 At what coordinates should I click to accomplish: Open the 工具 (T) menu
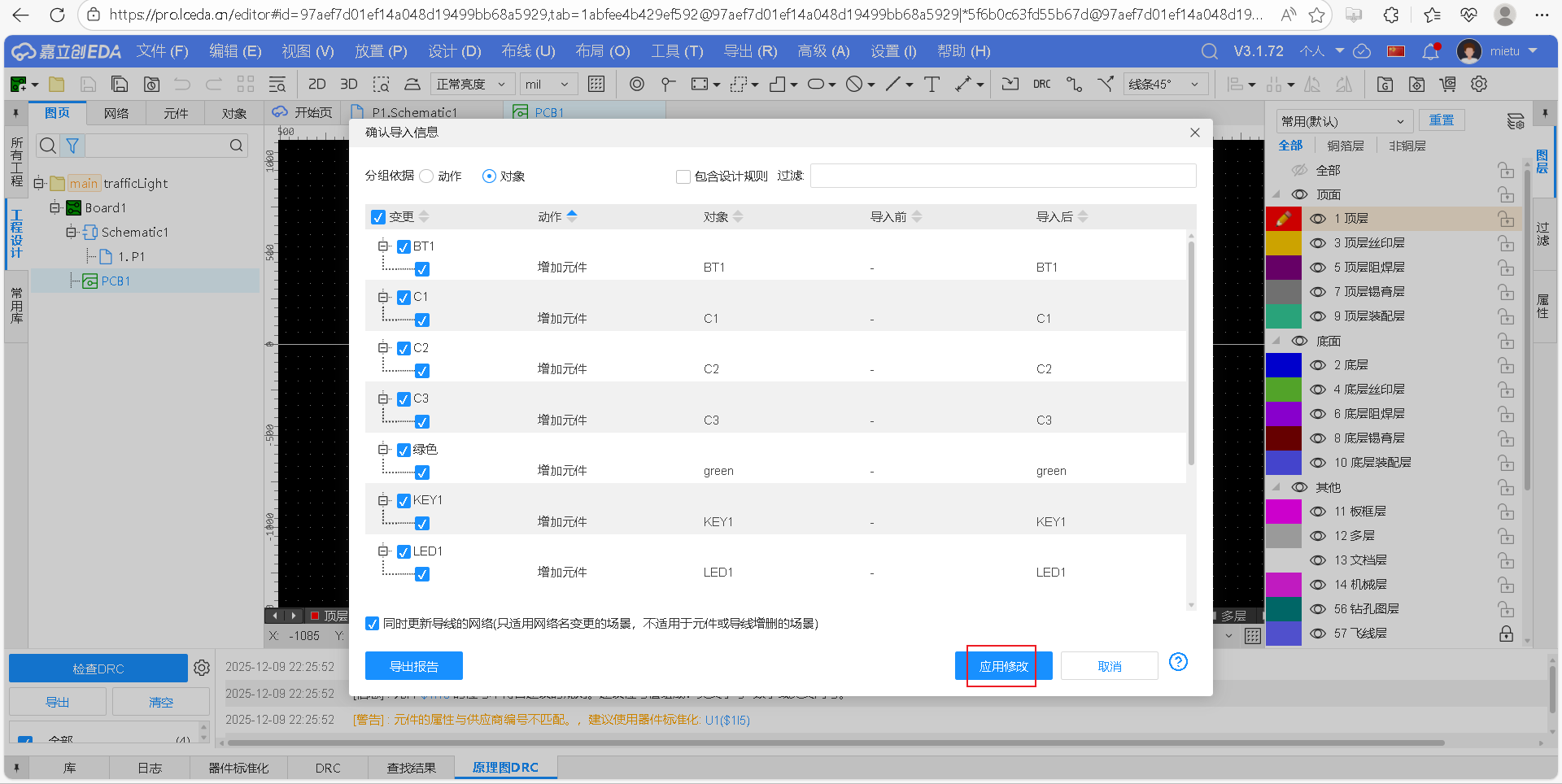tap(677, 51)
